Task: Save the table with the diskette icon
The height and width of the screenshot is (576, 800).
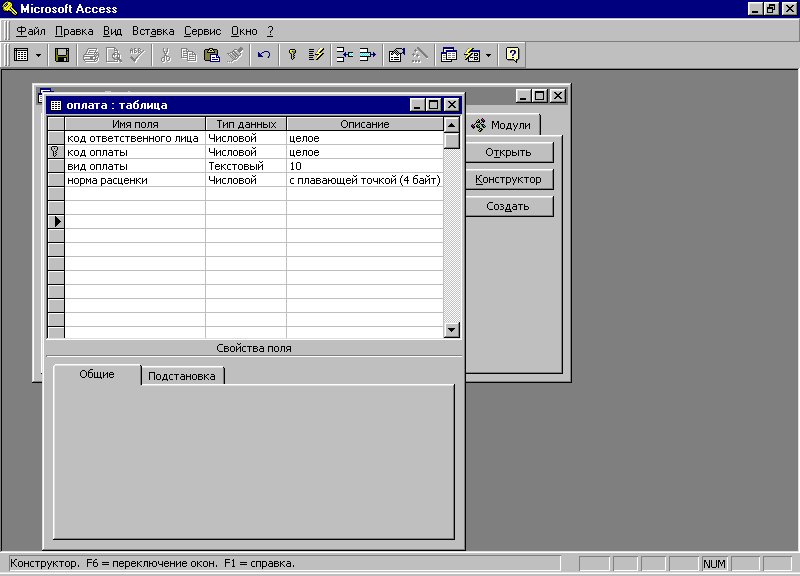Action: tap(62, 55)
